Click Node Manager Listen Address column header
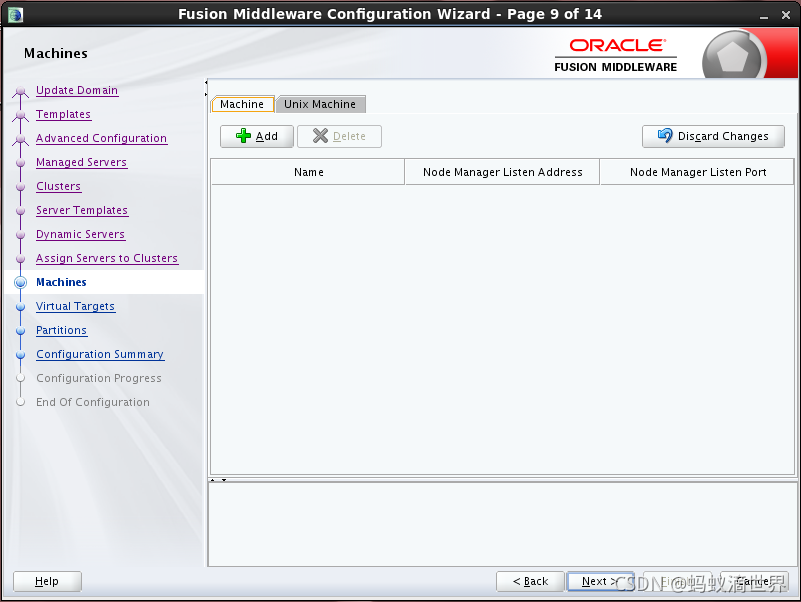The height and width of the screenshot is (602, 801). coord(502,172)
